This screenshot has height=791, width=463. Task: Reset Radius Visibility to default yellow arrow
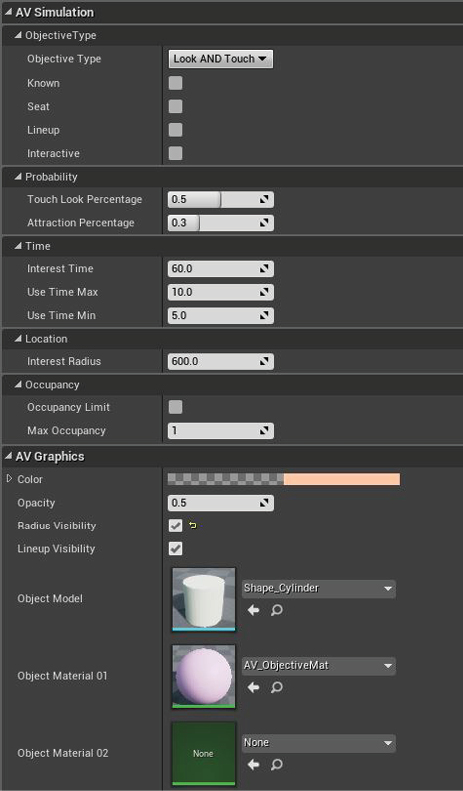click(192, 526)
